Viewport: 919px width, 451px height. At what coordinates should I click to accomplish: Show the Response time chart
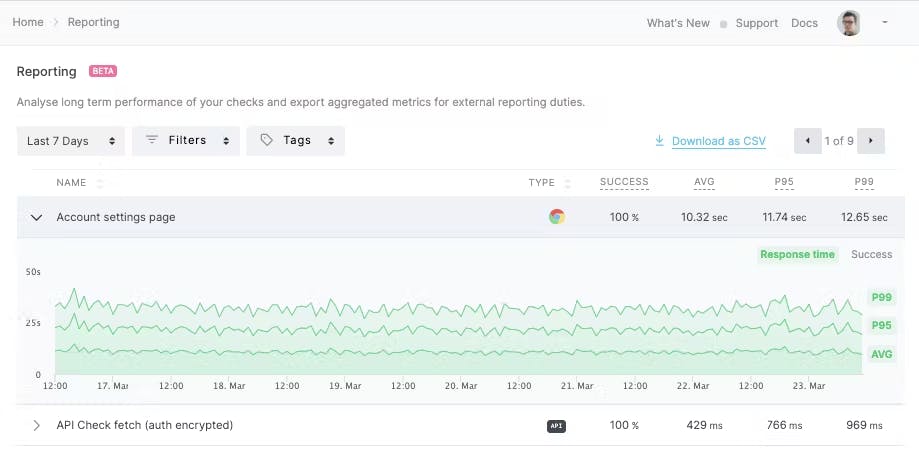coord(797,255)
